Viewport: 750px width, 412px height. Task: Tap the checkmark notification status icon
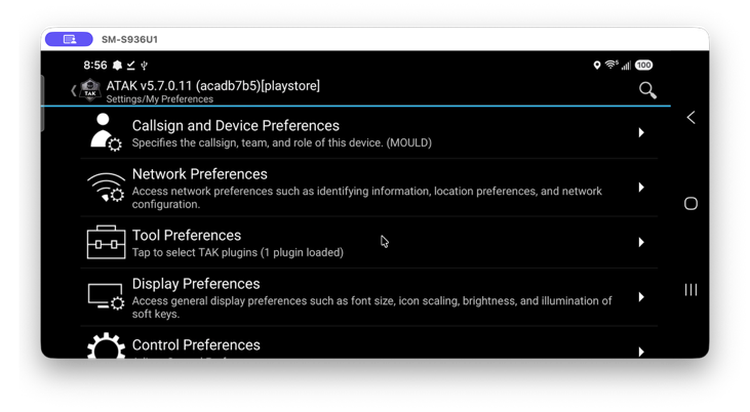pyautogui.click(x=131, y=65)
